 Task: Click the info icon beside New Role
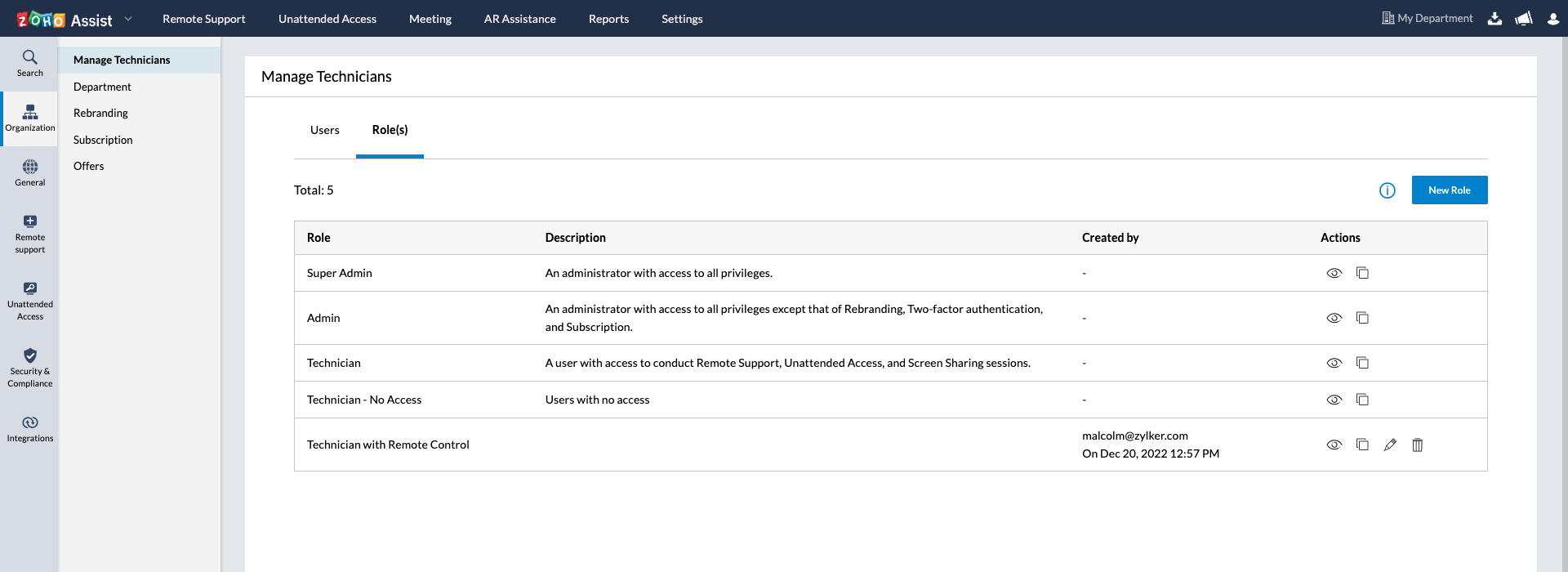pos(1387,190)
